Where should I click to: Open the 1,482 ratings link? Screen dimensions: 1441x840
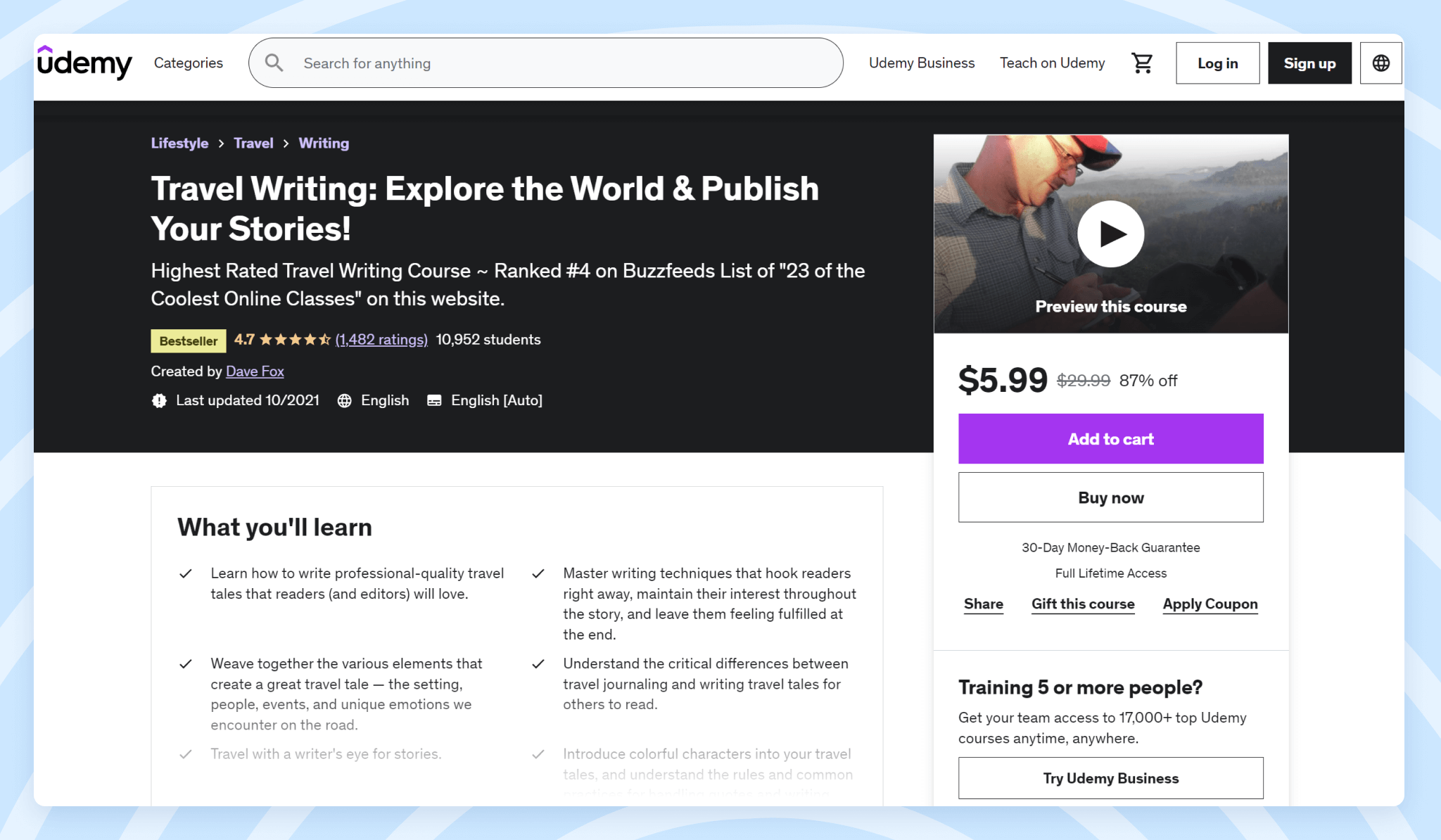(x=381, y=340)
